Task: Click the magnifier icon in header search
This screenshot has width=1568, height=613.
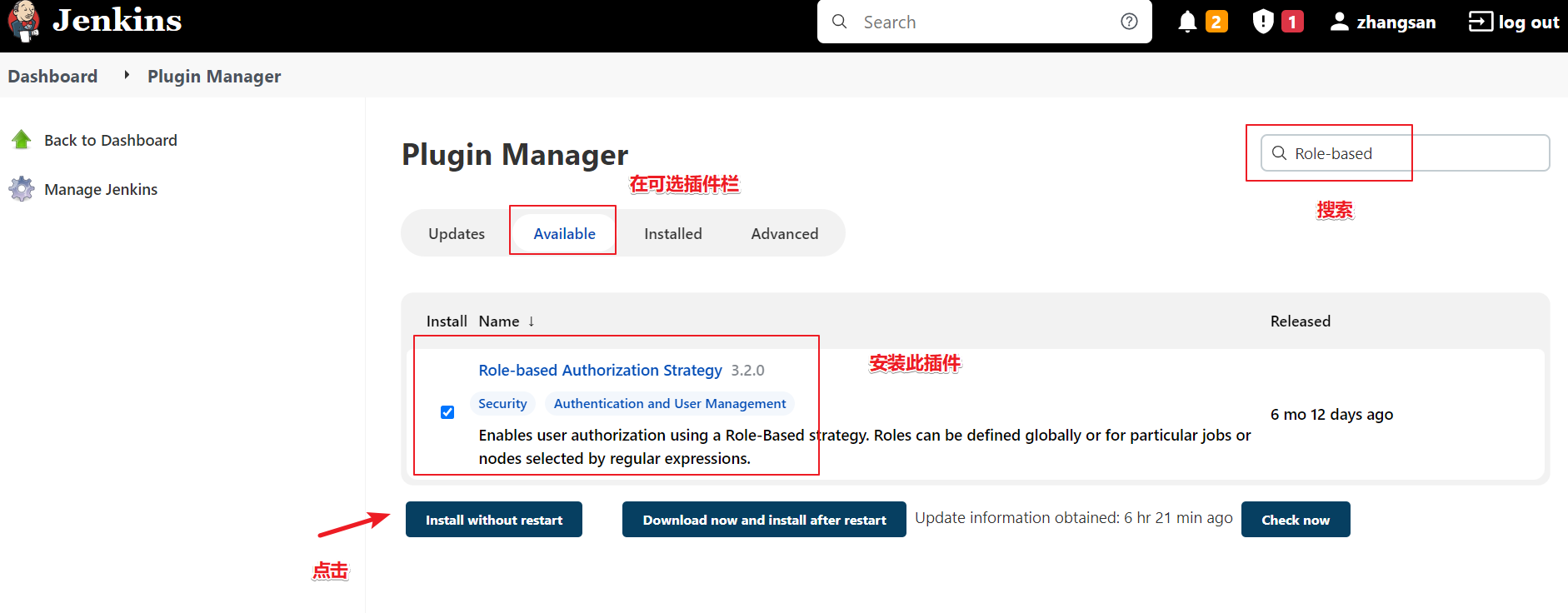Action: pos(840,22)
